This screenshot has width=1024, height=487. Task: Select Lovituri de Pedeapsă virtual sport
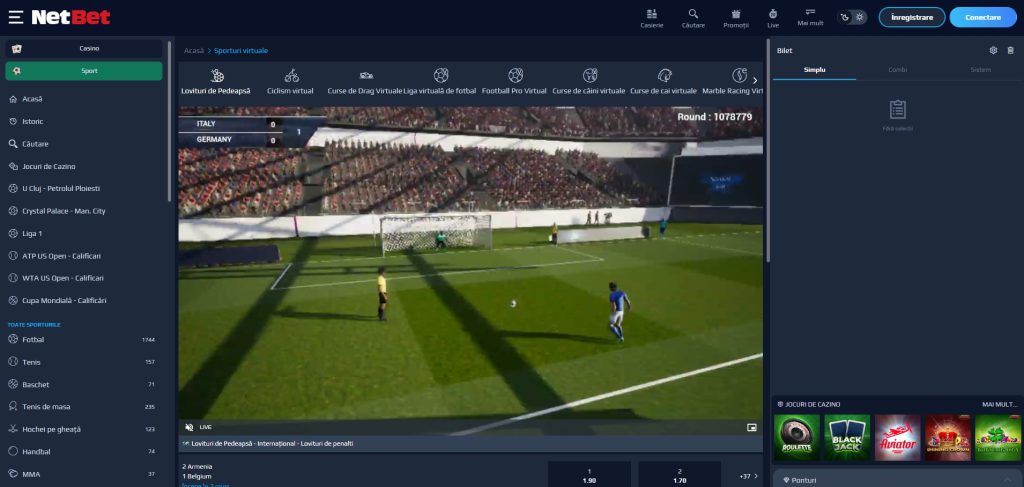(216, 82)
